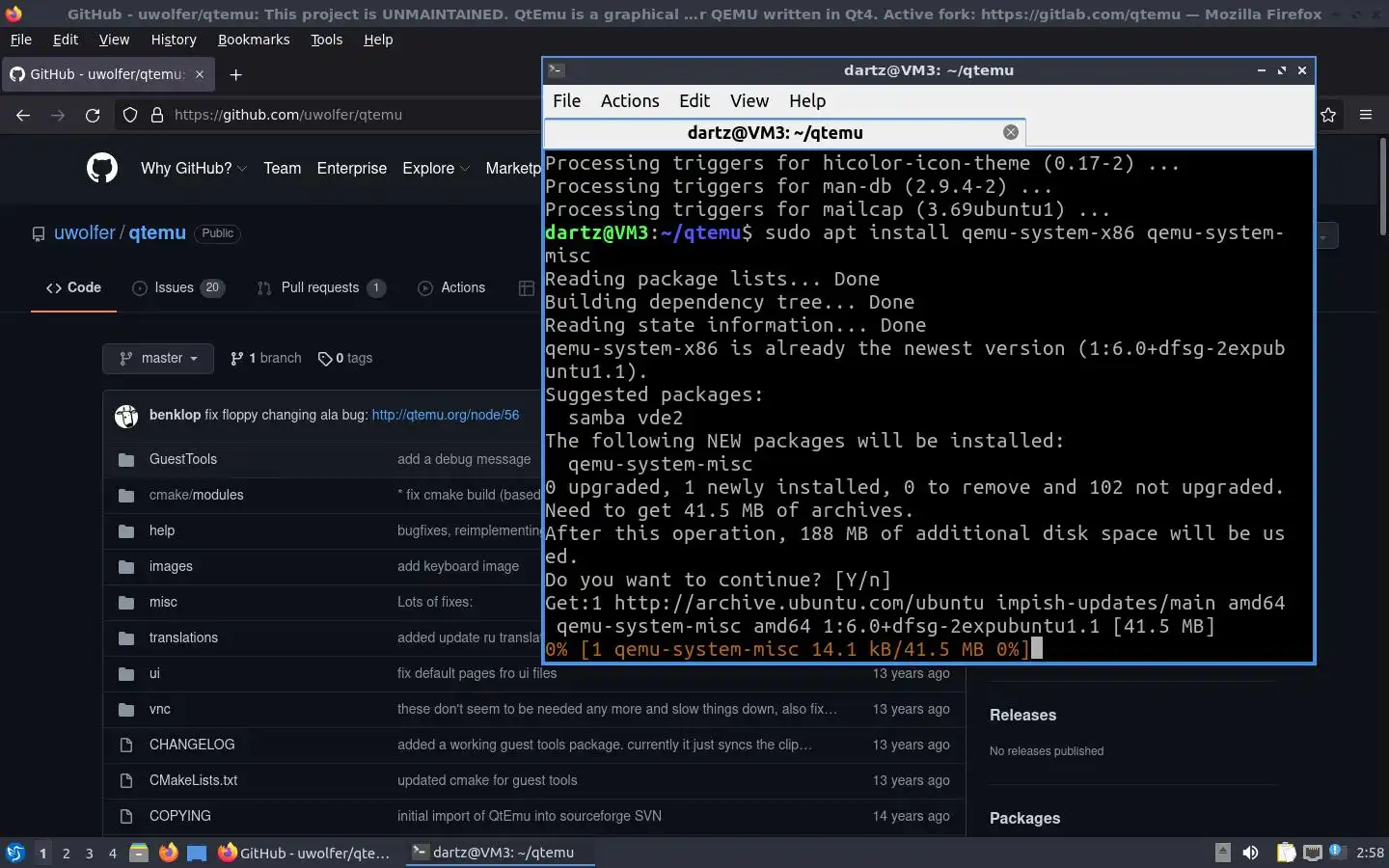Open the volume speaker tray icon

(1250, 853)
